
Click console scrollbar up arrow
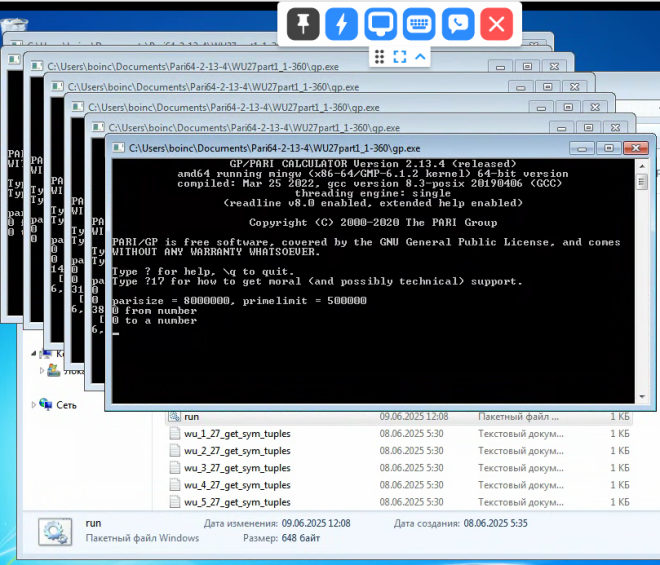(642, 166)
